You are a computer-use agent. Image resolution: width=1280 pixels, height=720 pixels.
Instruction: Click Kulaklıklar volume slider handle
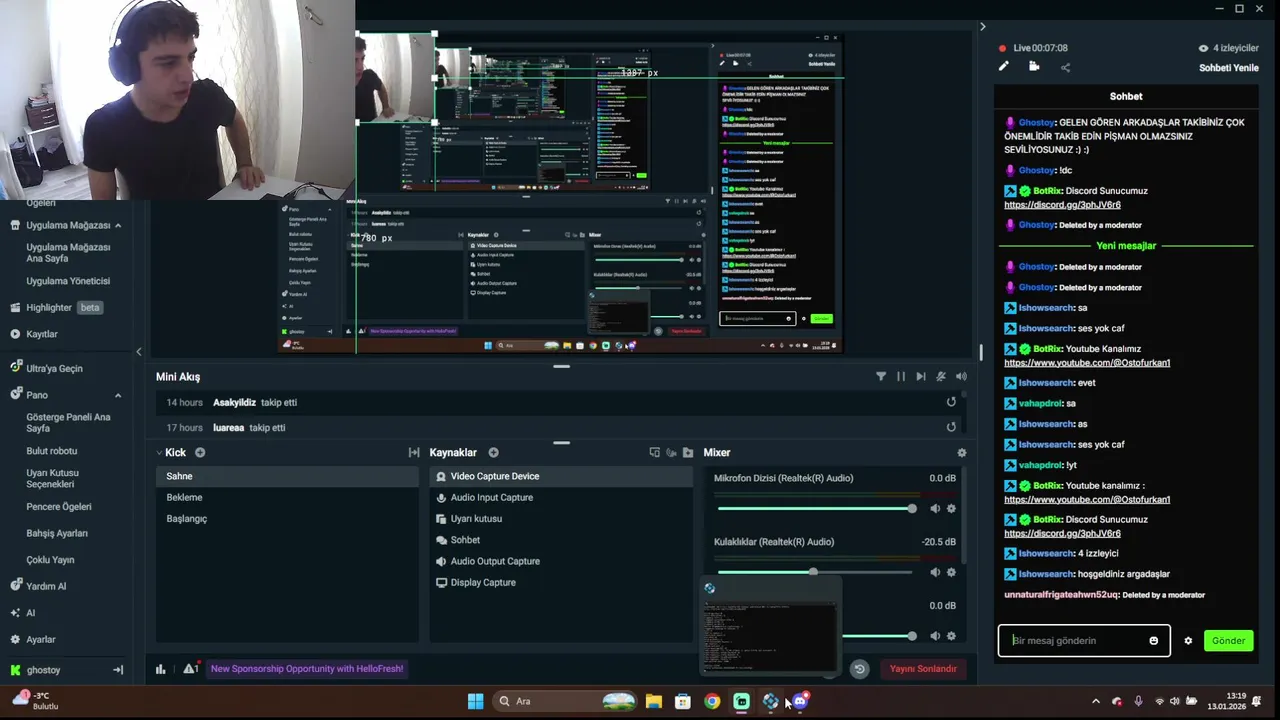coord(813,572)
